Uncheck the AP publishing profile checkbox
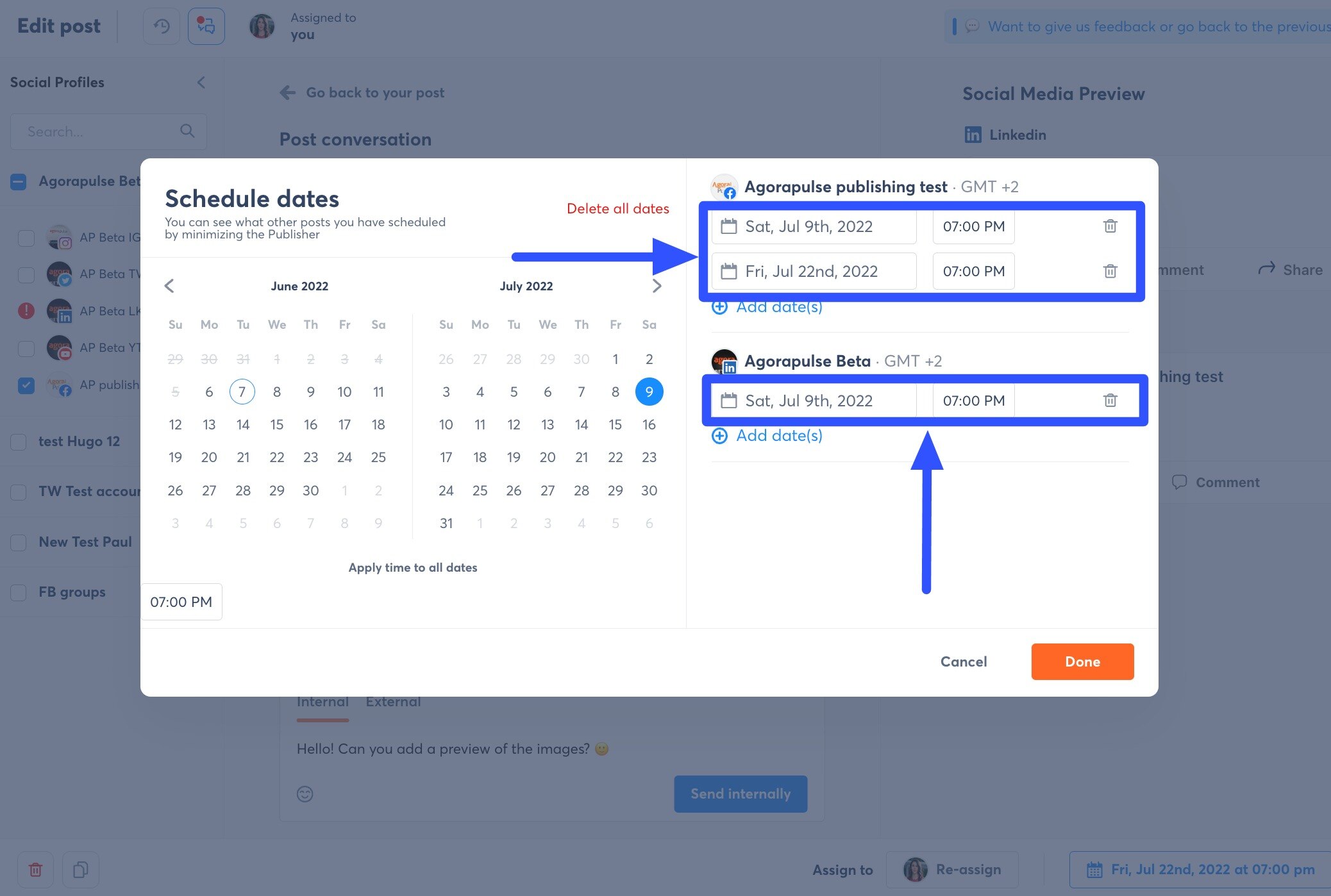 (x=26, y=385)
